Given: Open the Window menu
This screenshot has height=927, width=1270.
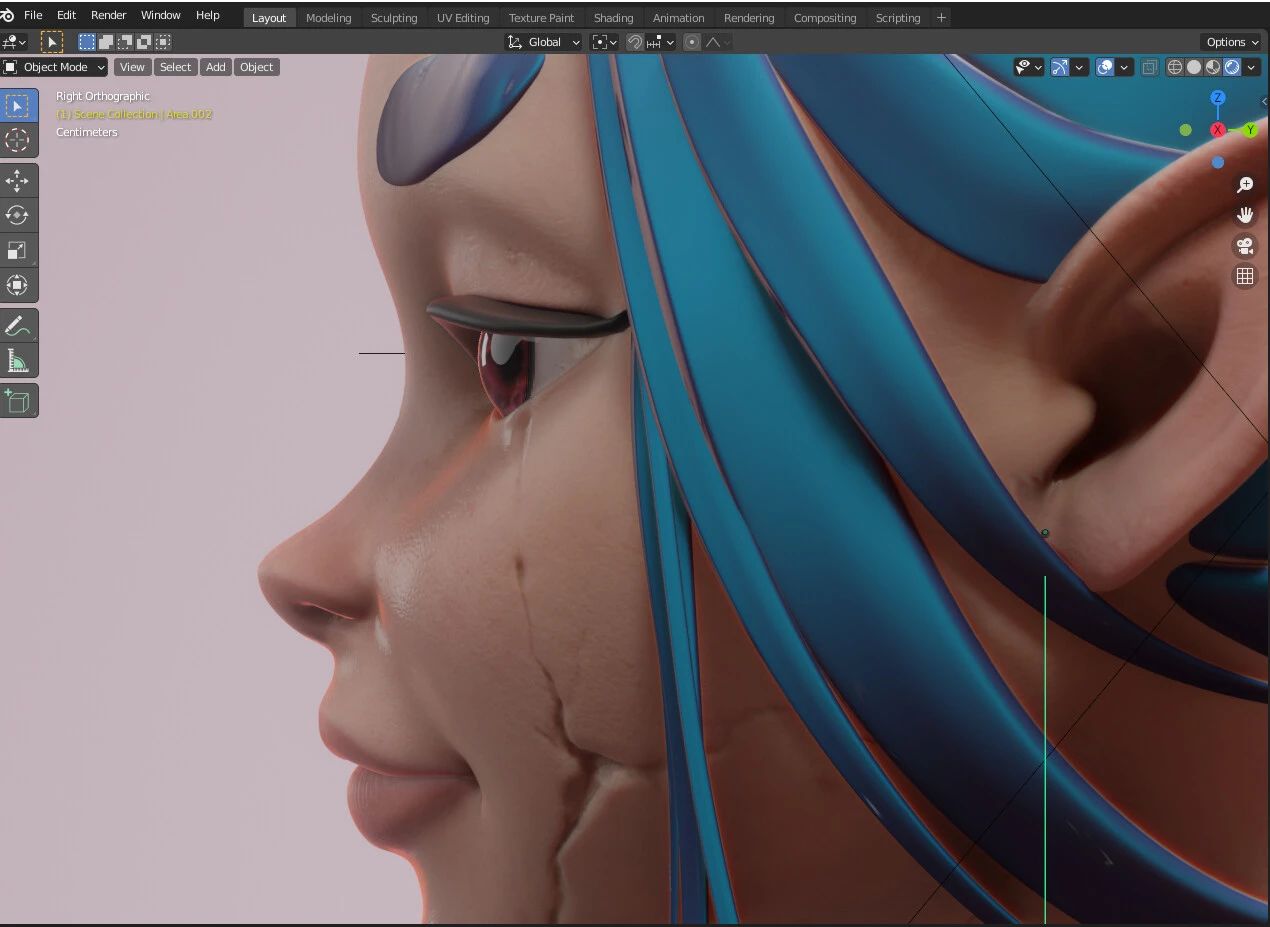Looking at the screenshot, I should [x=160, y=15].
